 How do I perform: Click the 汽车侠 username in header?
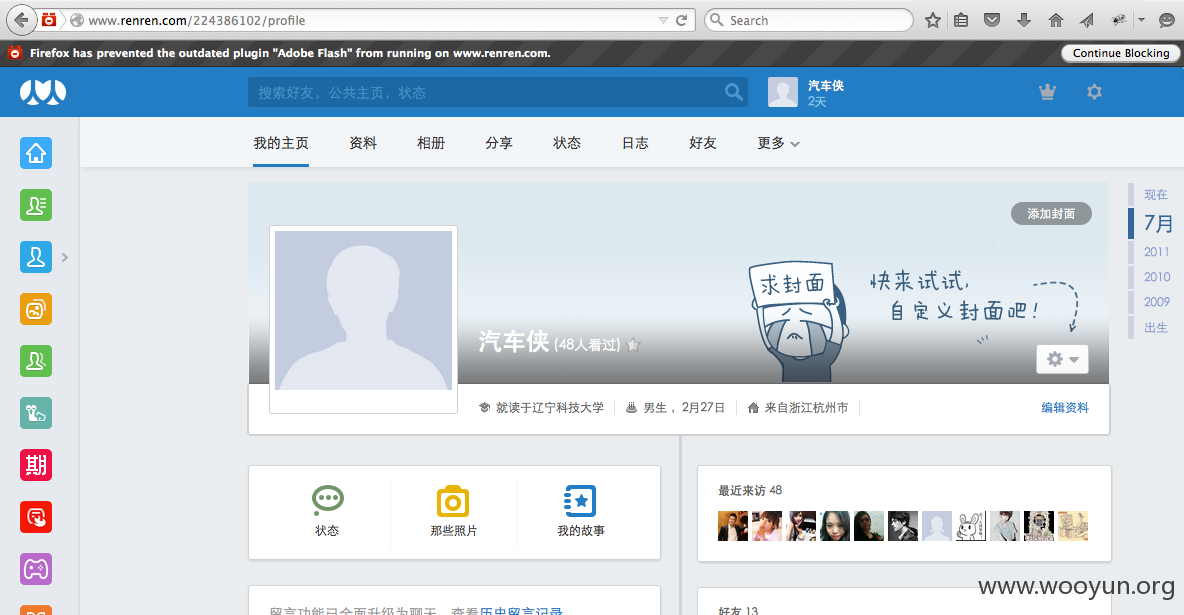pos(826,85)
